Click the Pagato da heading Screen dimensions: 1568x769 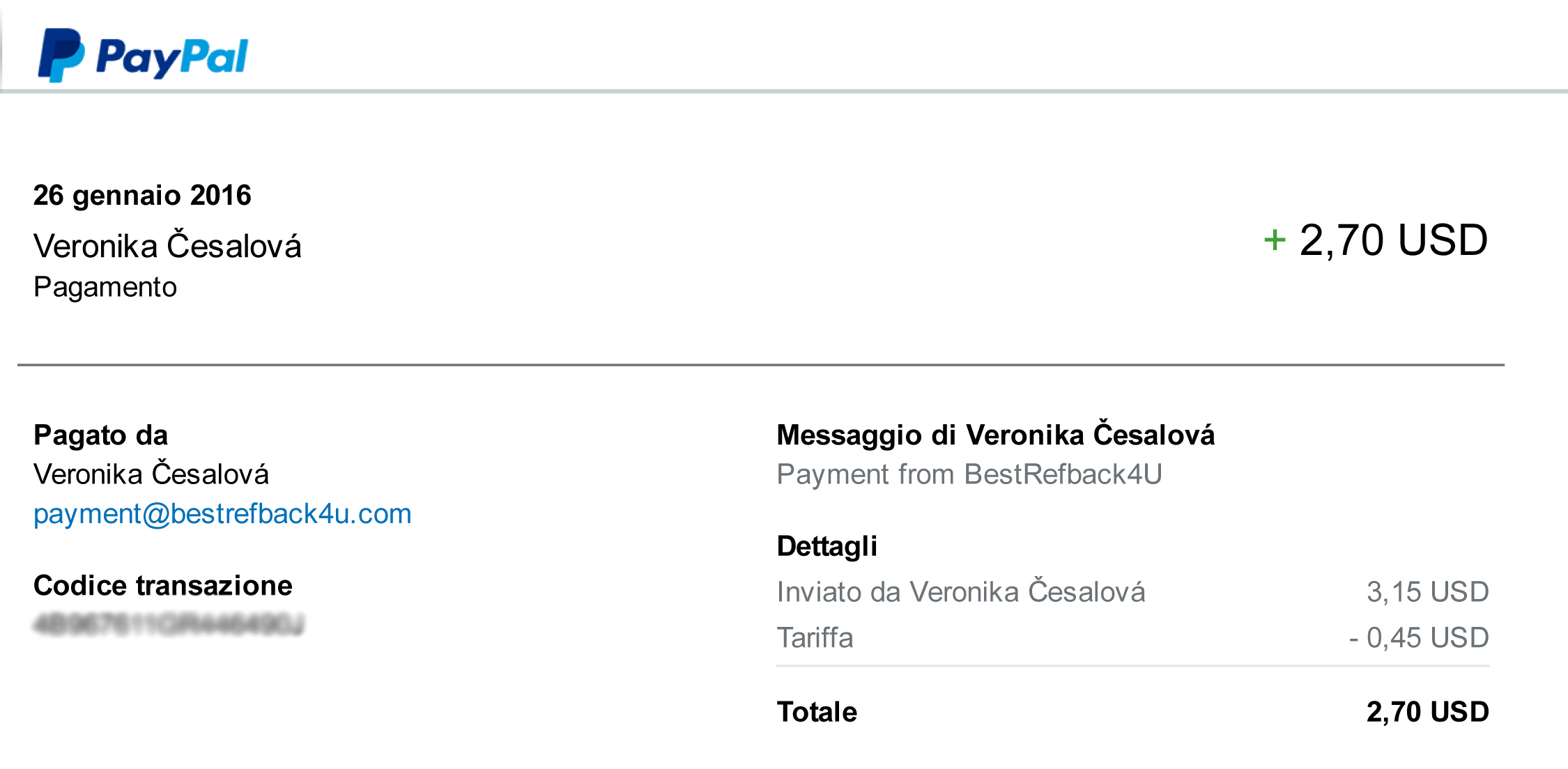pyautogui.click(x=101, y=435)
